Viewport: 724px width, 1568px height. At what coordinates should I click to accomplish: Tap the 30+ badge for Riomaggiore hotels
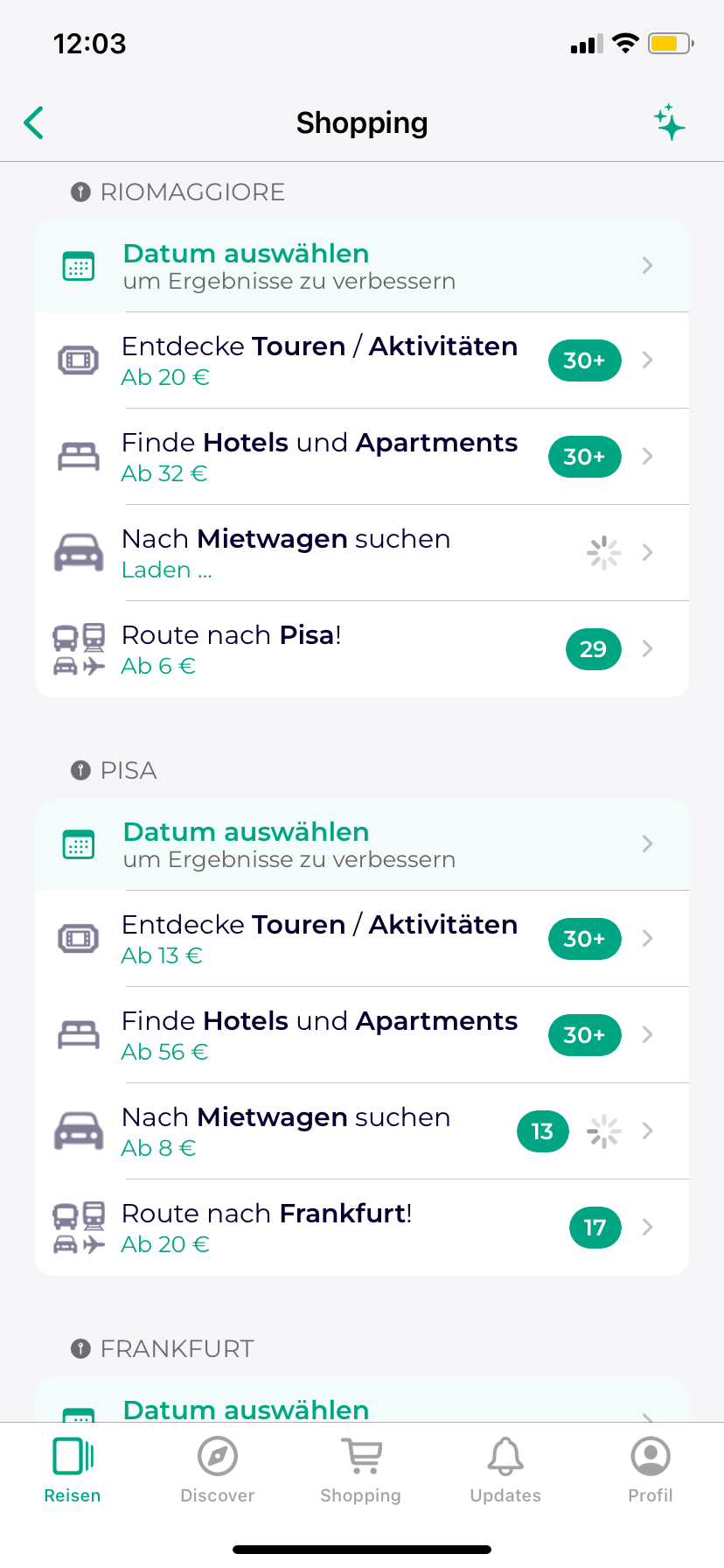(x=585, y=457)
